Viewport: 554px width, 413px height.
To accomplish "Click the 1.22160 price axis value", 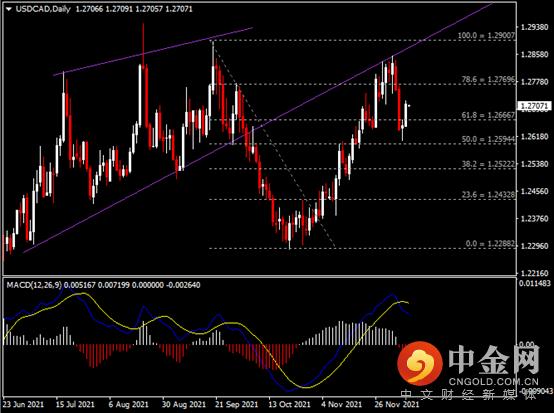I will coord(535,273).
